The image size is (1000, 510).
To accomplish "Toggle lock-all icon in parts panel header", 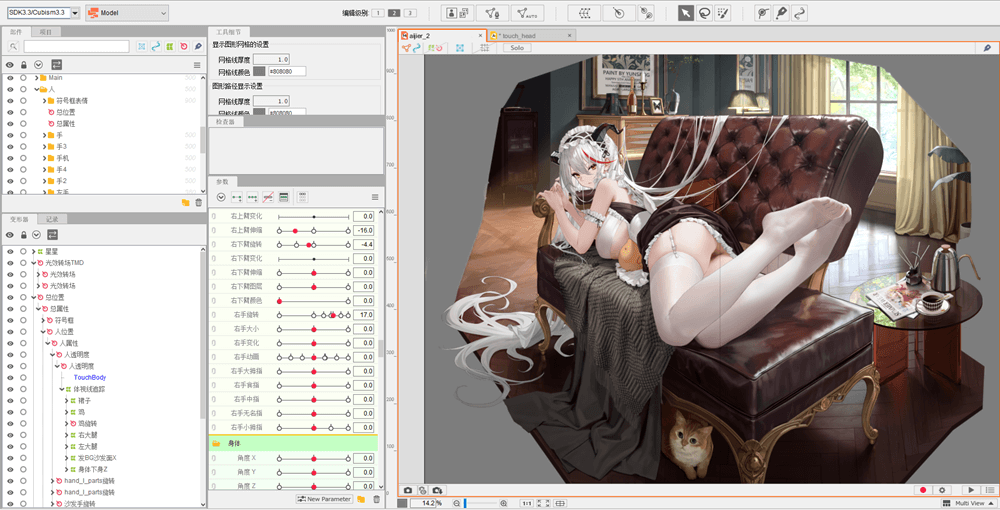I will tap(24, 65).
